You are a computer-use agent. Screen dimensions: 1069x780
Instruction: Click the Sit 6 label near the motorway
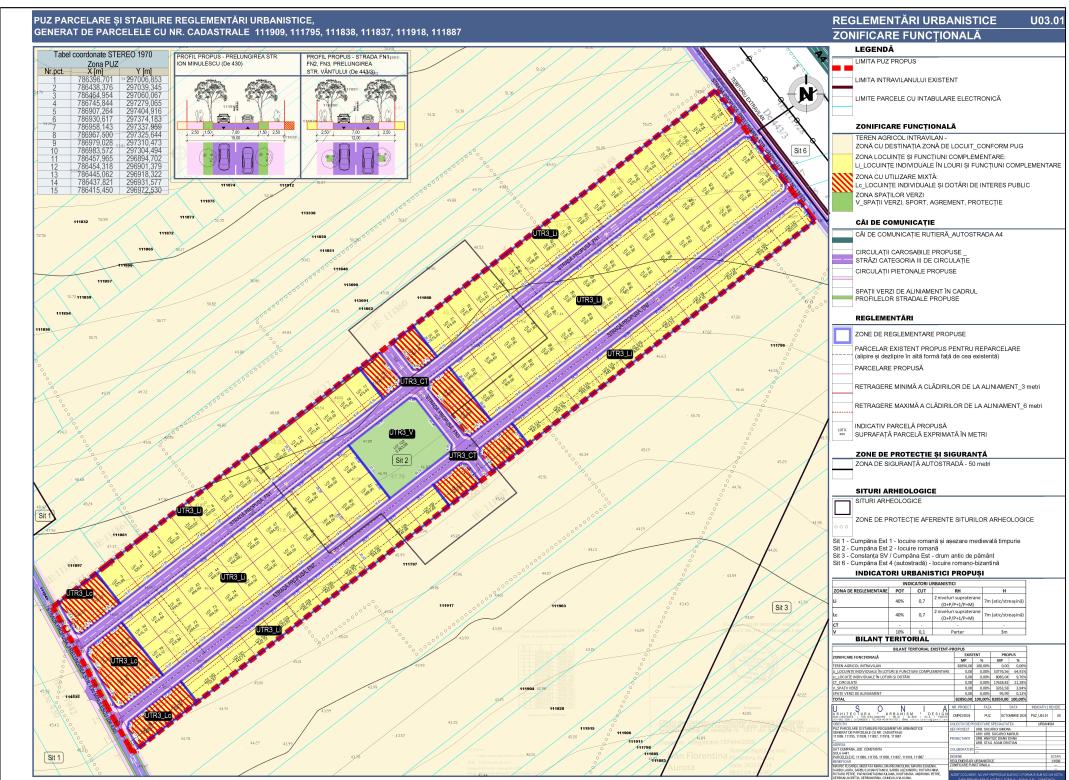[800, 150]
